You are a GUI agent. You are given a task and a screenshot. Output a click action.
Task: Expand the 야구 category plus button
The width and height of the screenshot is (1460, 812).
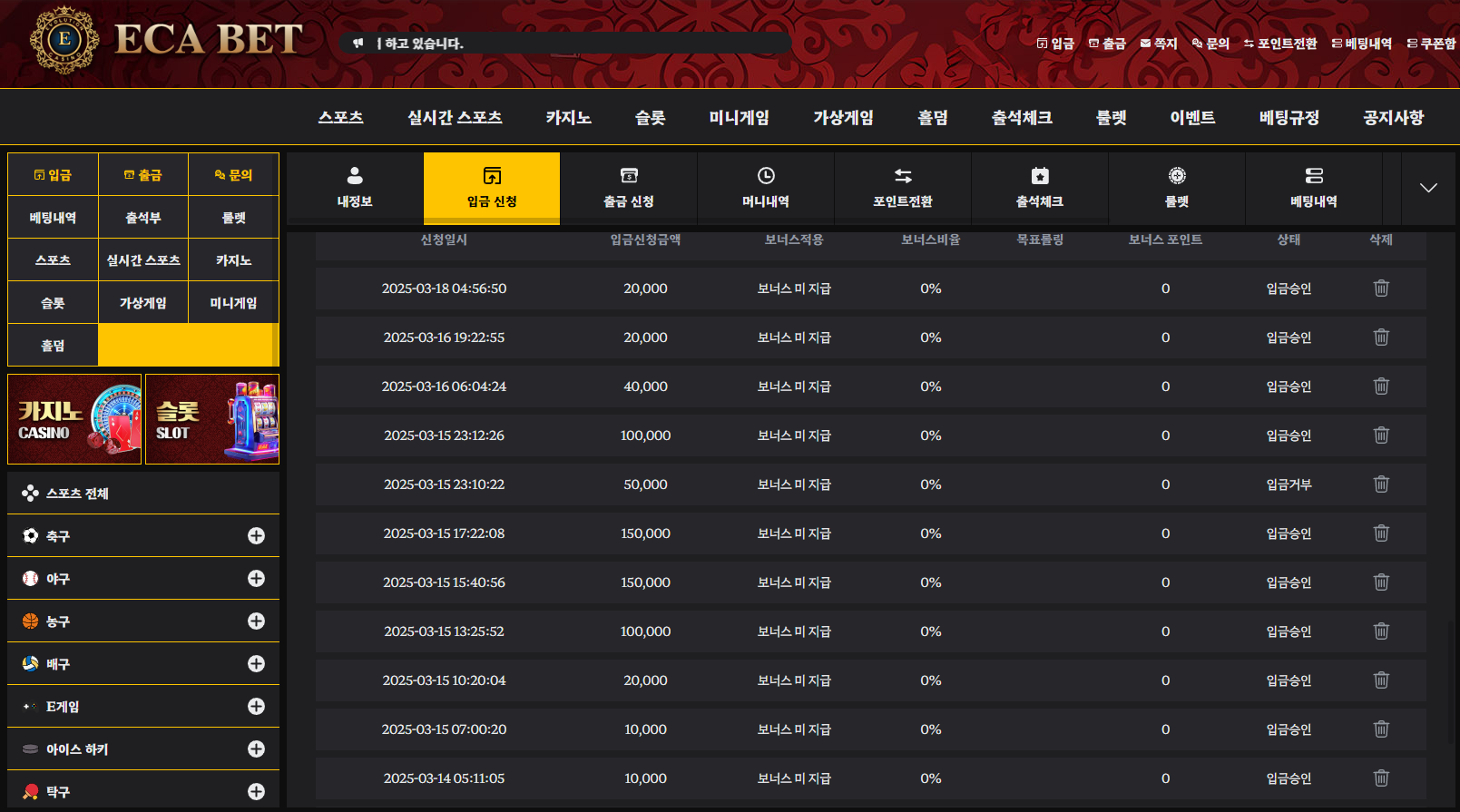point(256,579)
